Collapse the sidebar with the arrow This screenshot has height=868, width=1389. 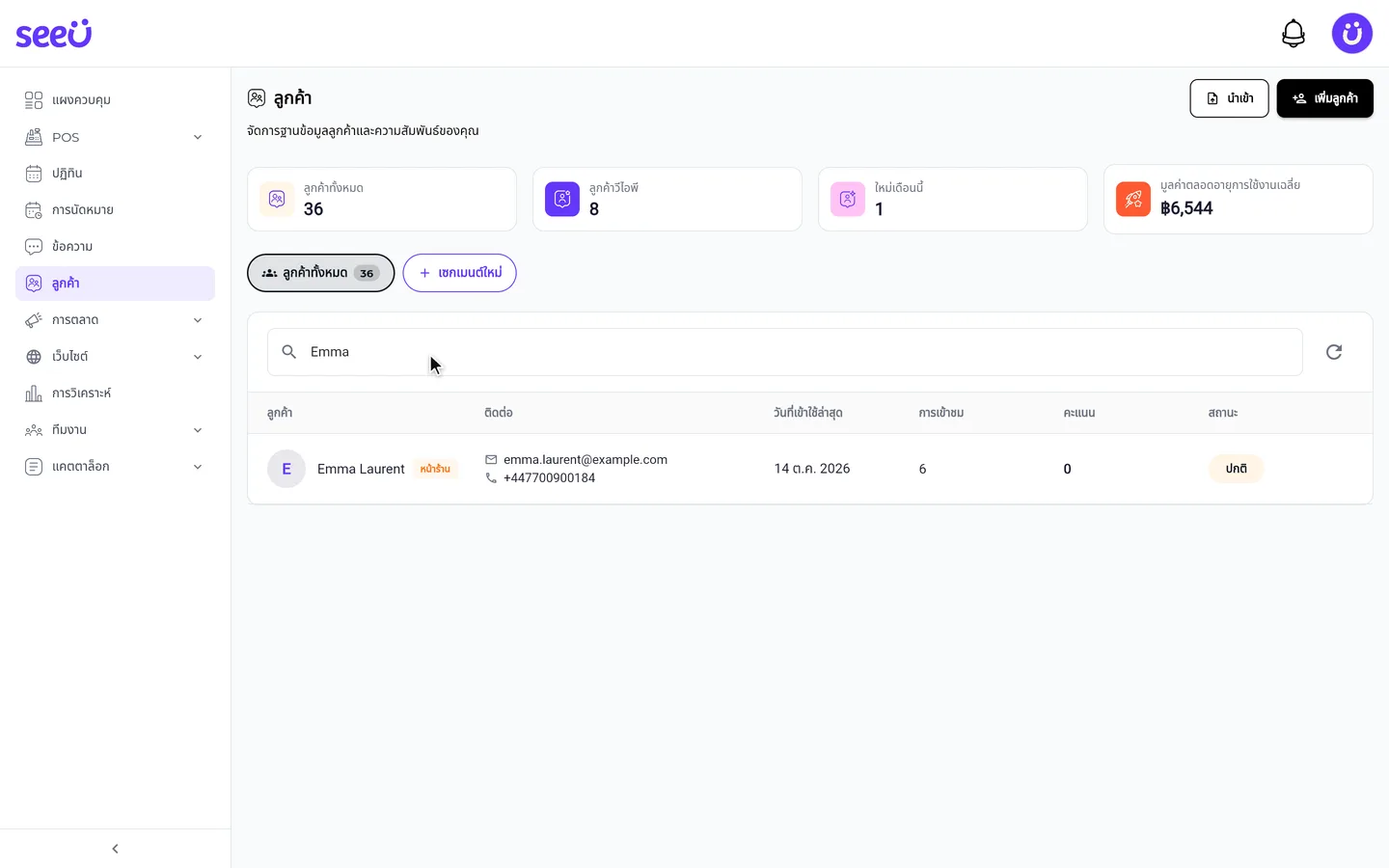(115, 849)
